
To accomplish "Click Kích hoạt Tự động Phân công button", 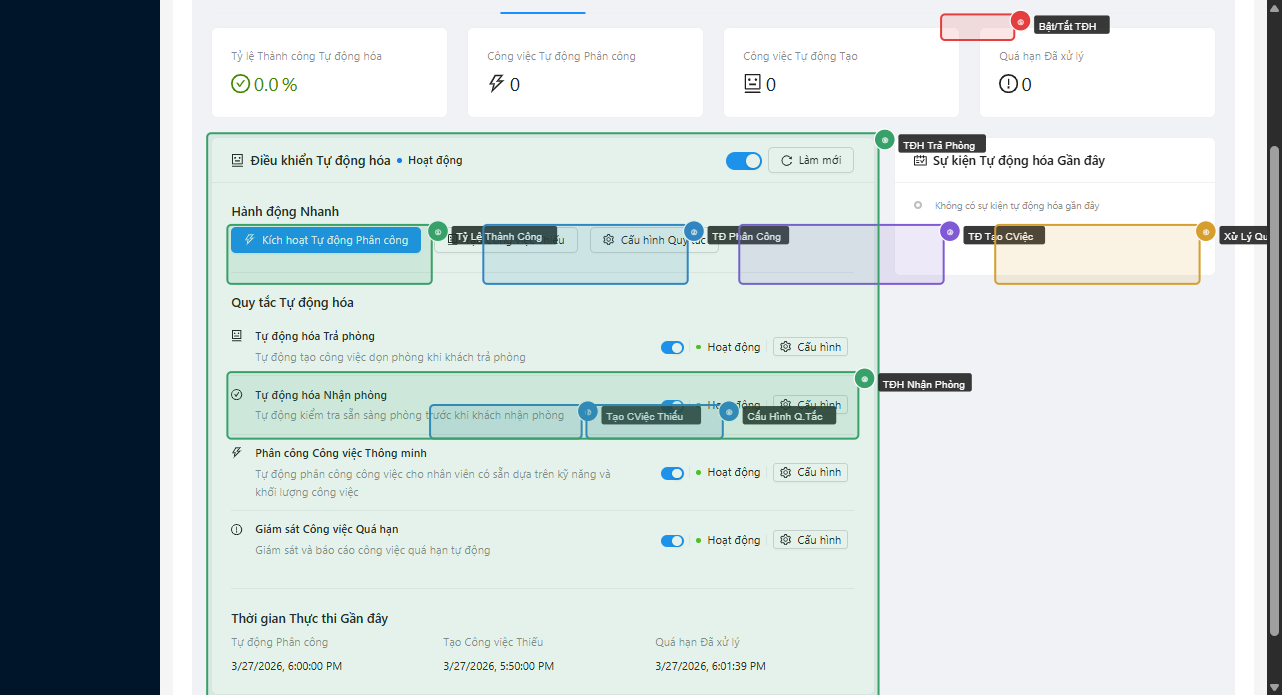I will (x=326, y=240).
